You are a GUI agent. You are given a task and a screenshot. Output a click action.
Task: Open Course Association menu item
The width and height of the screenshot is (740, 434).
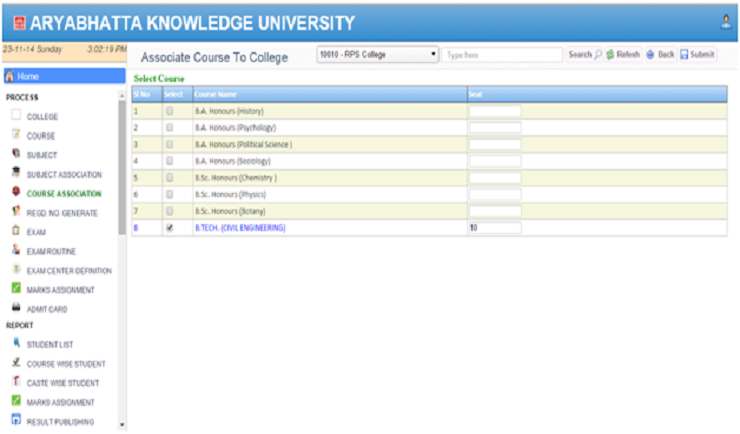[64, 193]
